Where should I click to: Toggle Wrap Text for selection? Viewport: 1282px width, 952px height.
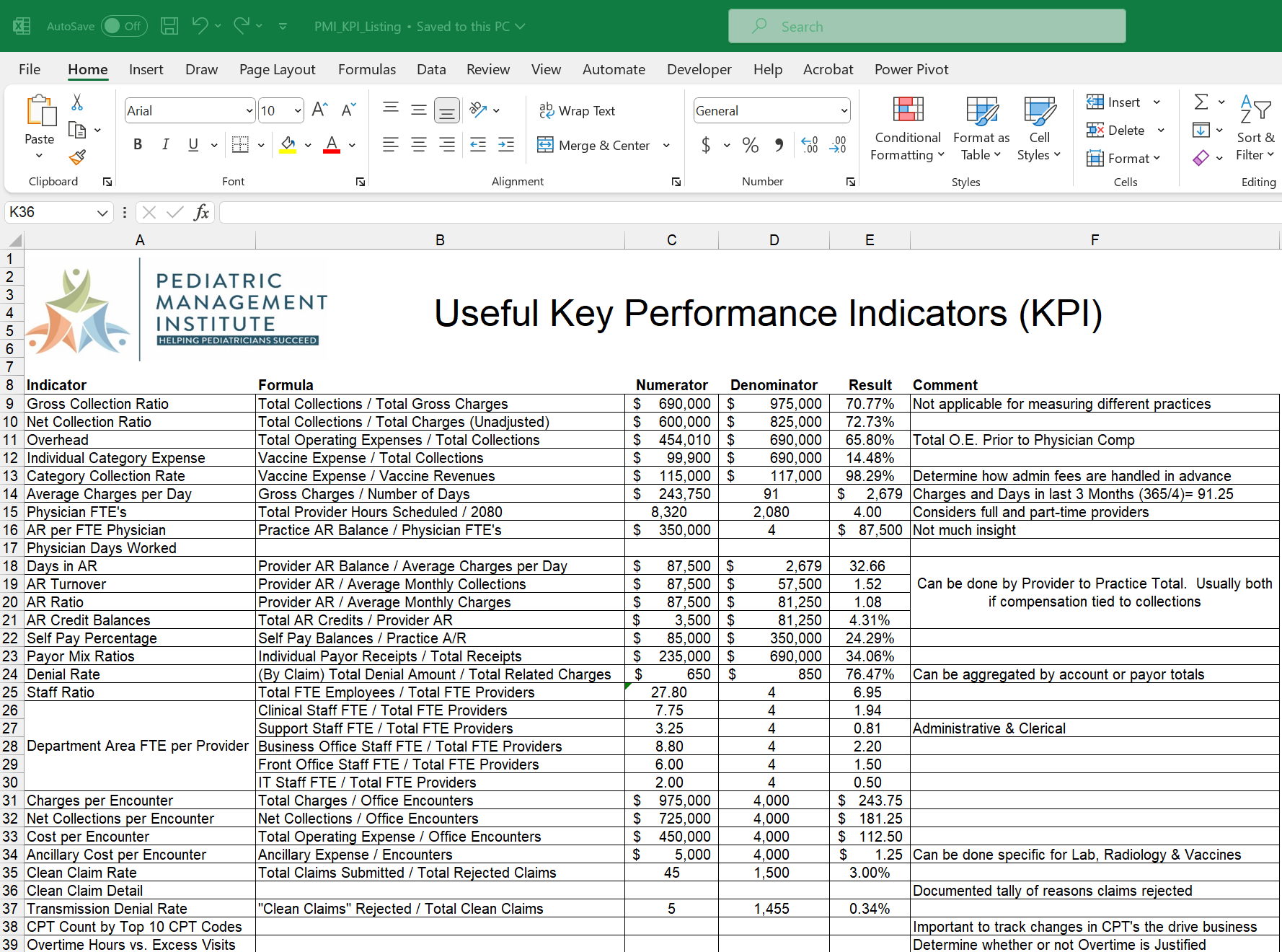tap(577, 110)
